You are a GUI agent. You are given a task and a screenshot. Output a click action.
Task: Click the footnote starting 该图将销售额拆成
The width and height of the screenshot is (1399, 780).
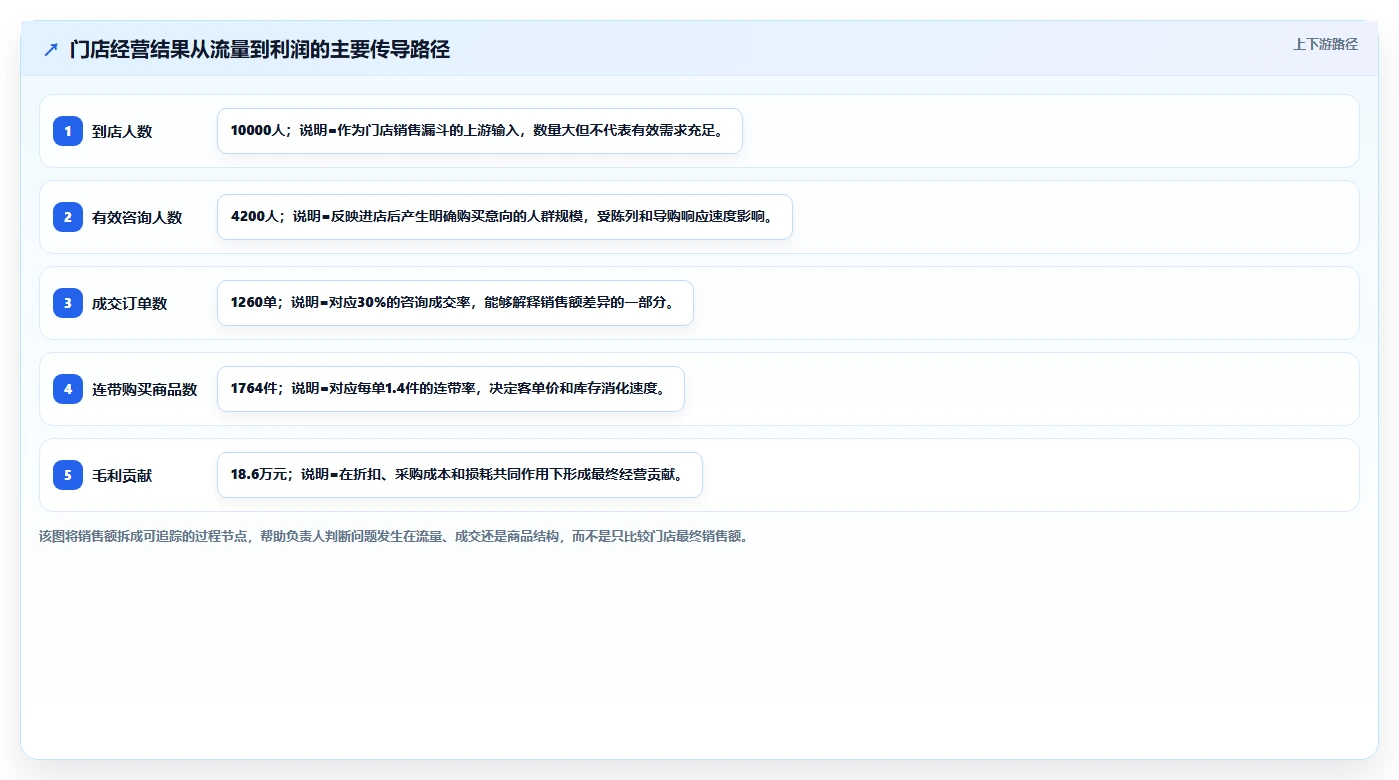coord(394,536)
